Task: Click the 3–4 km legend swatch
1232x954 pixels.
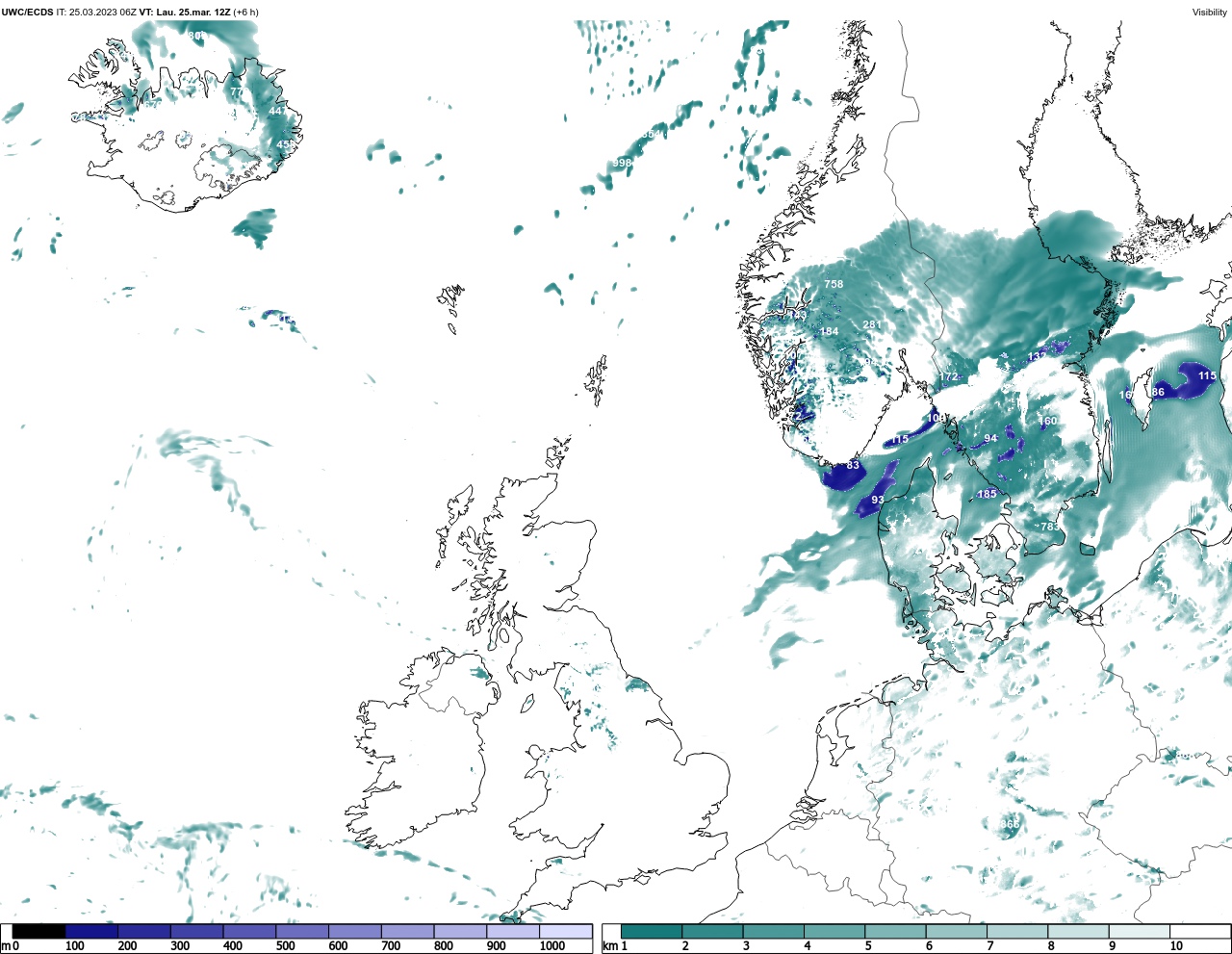Action: pyautogui.click(x=773, y=931)
